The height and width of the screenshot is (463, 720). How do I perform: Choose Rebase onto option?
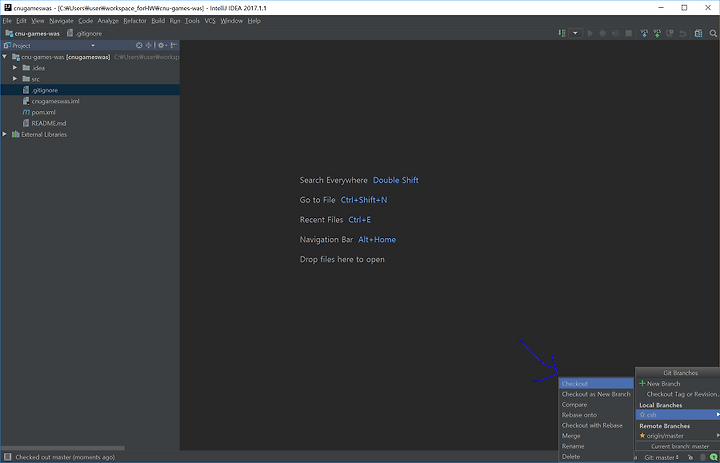point(596,415)
